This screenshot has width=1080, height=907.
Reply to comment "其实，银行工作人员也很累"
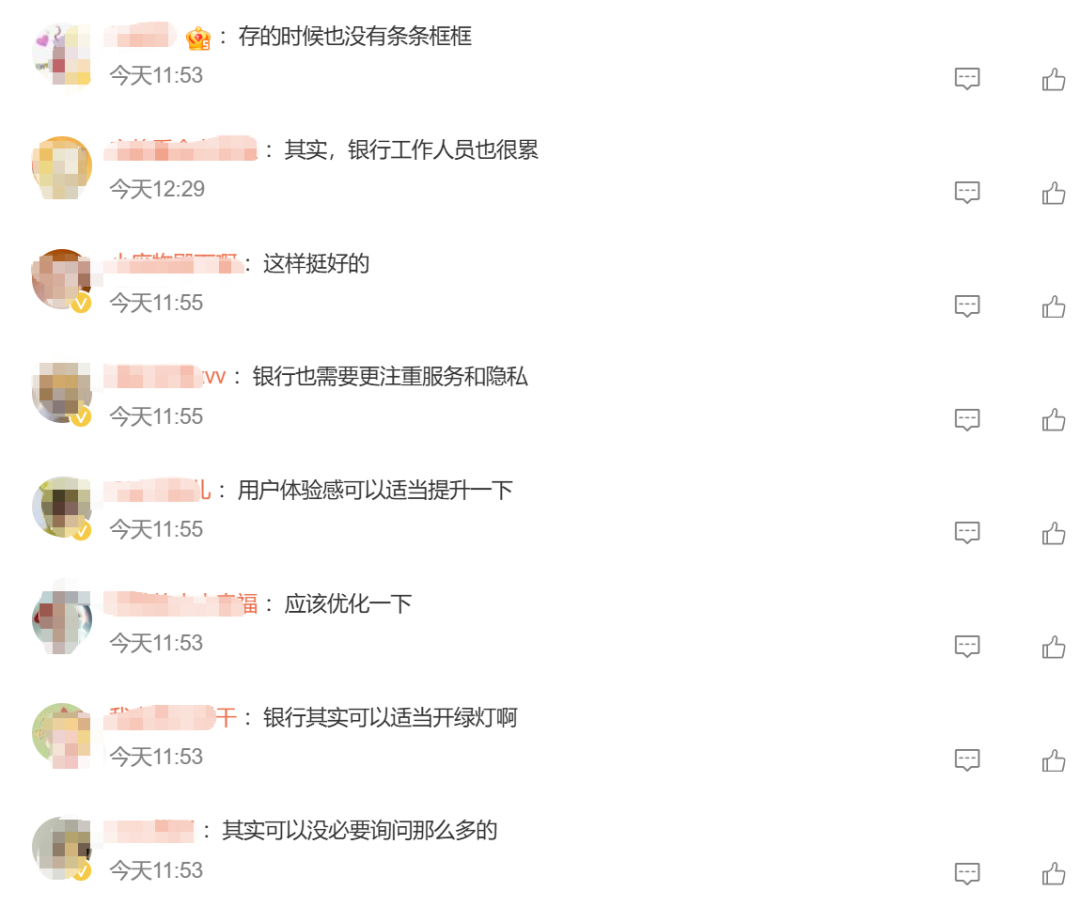[x=967, y=193]
